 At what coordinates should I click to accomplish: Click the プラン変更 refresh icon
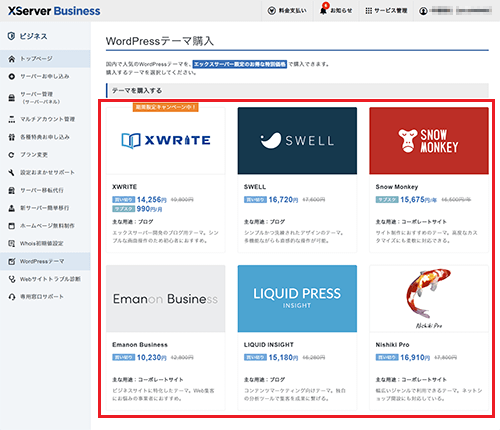coord(12,155)
